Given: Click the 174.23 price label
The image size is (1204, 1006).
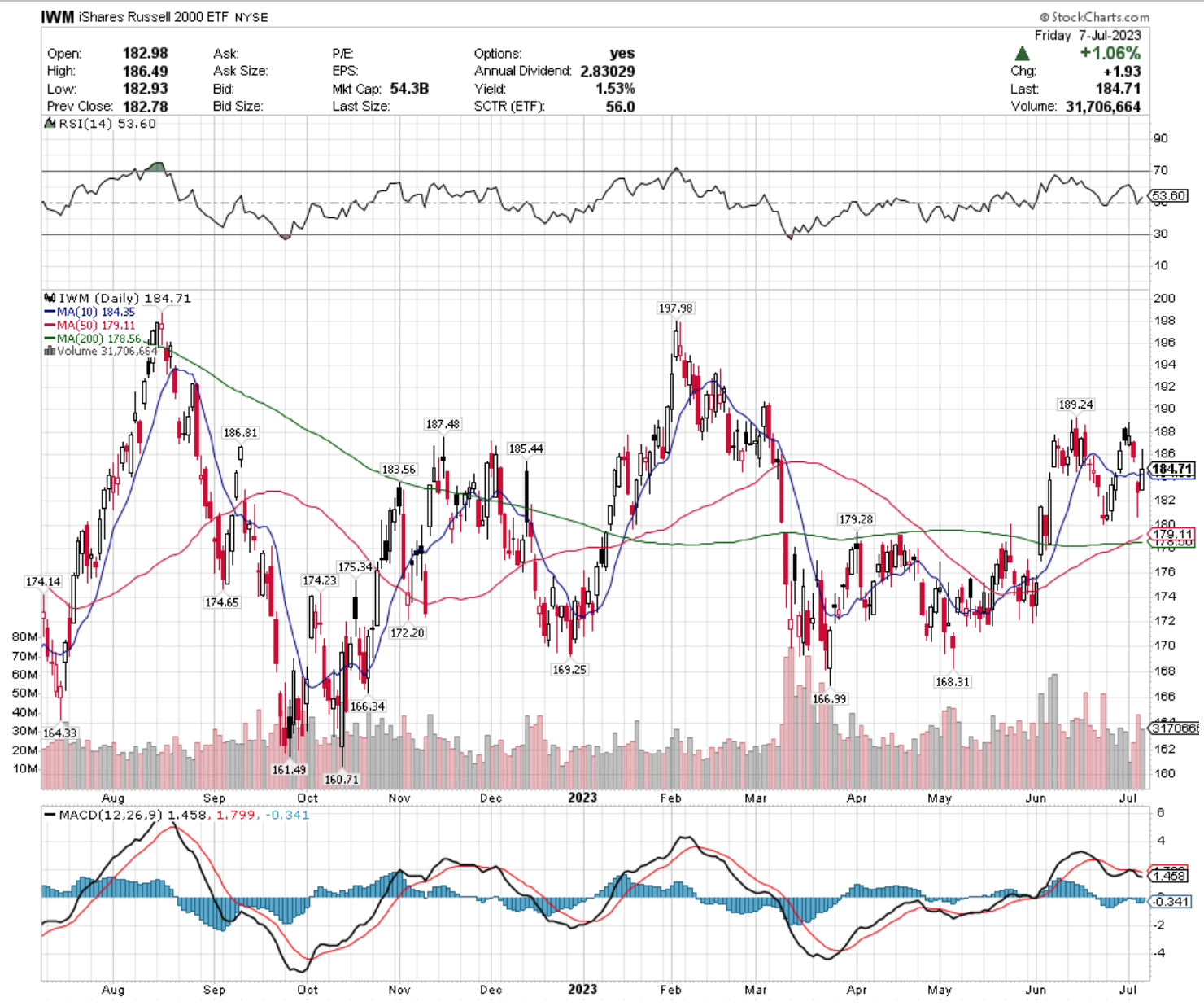Looking at the screenshot, I should click(319, 581).
